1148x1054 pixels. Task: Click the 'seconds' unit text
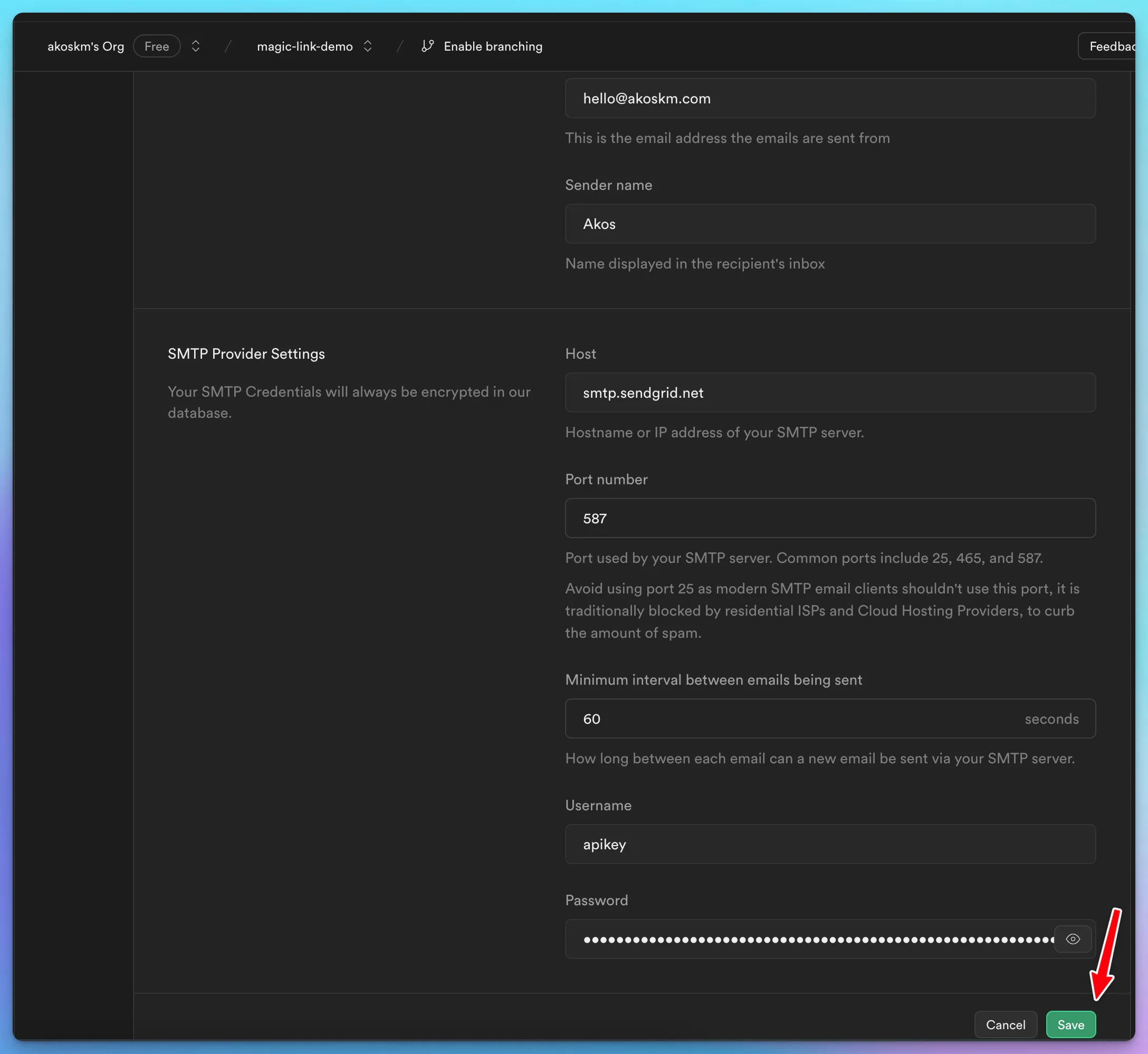(1051, 718)
